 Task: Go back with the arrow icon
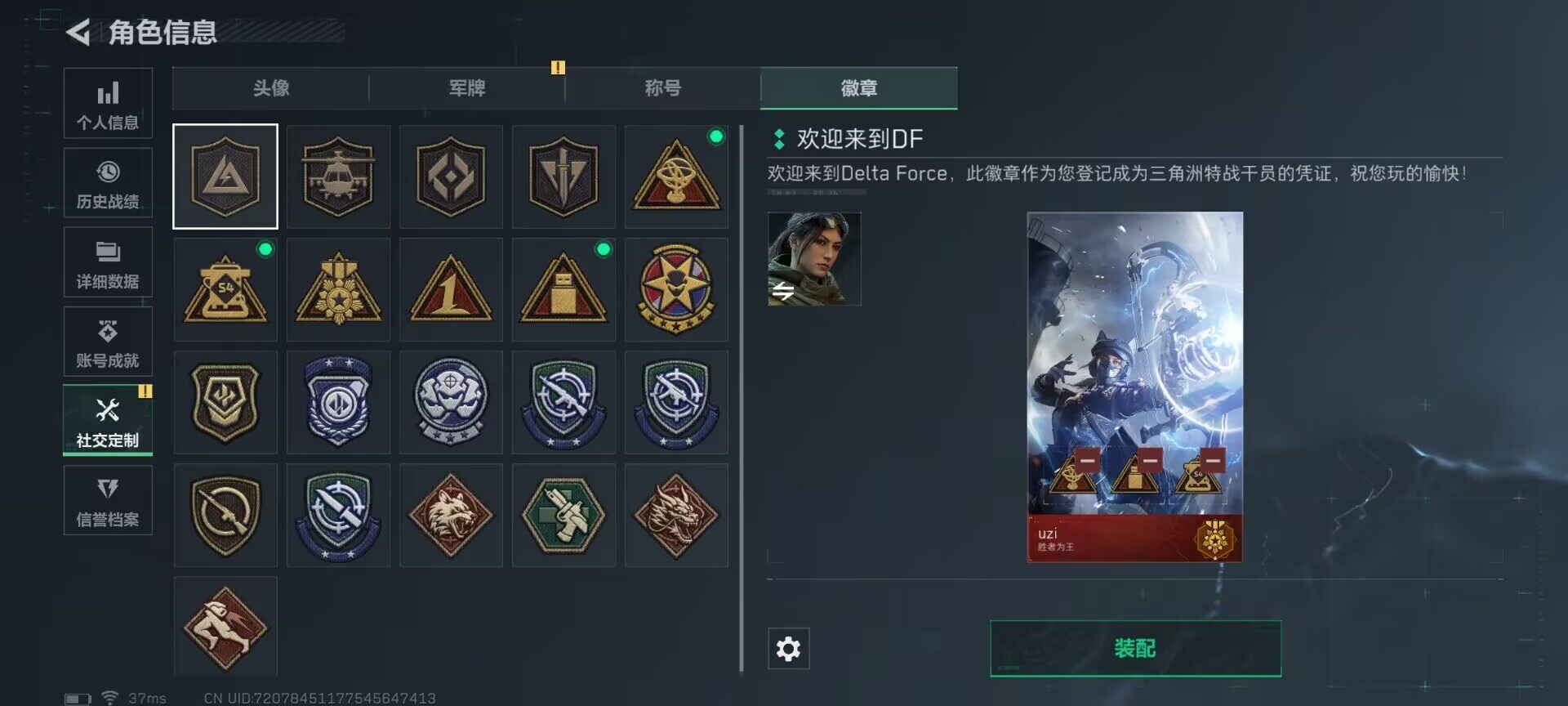78,33
